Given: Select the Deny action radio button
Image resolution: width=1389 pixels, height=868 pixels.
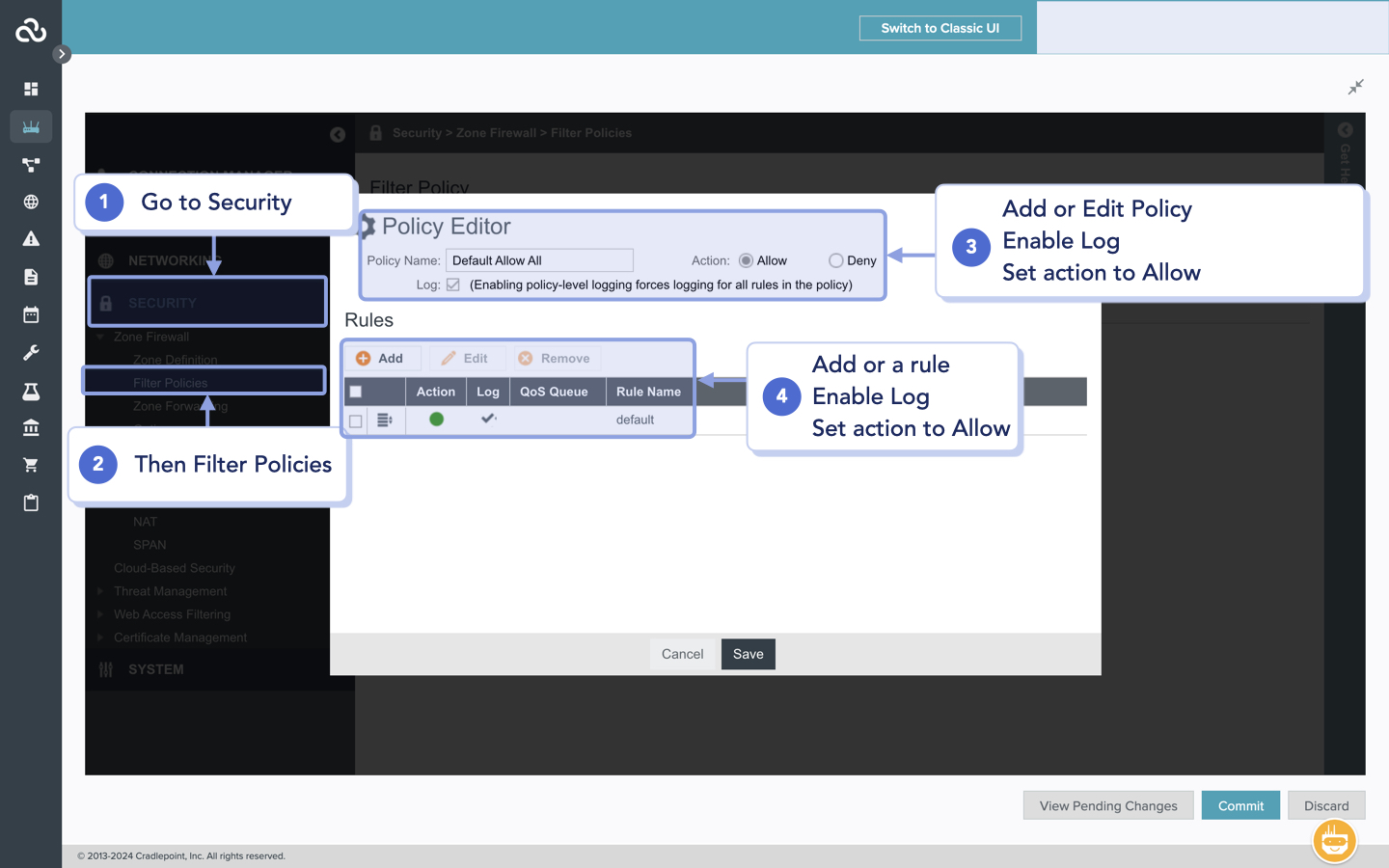Looking at the screenshot, I should [835, 259].
